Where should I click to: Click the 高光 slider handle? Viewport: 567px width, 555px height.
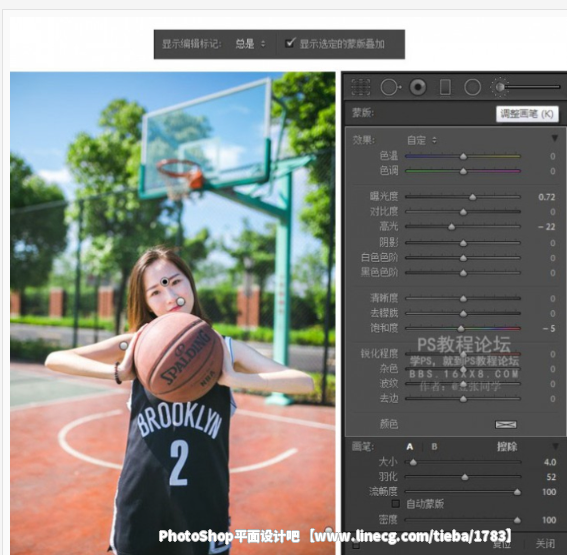452,227
